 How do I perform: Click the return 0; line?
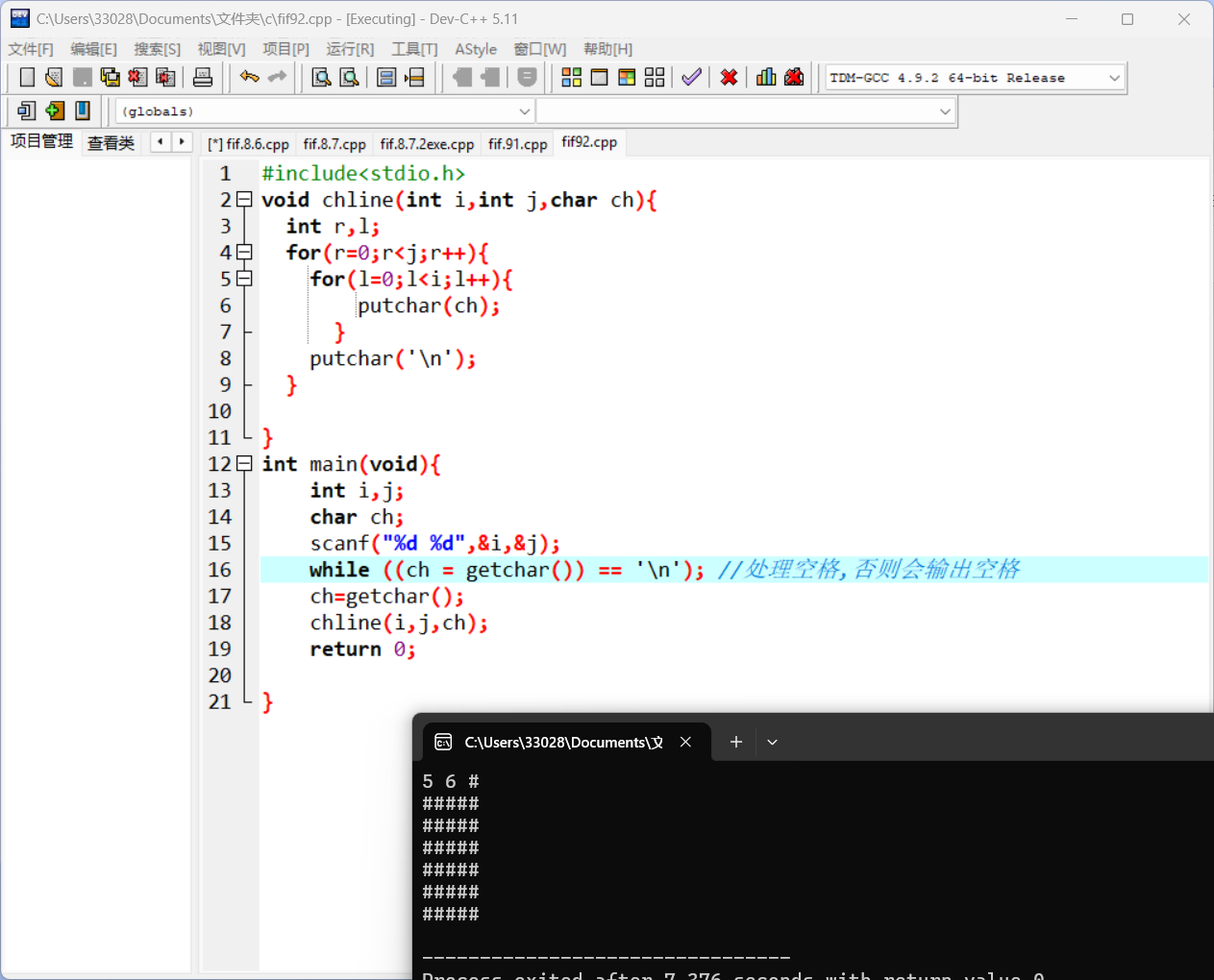click(x=362, y=649)
